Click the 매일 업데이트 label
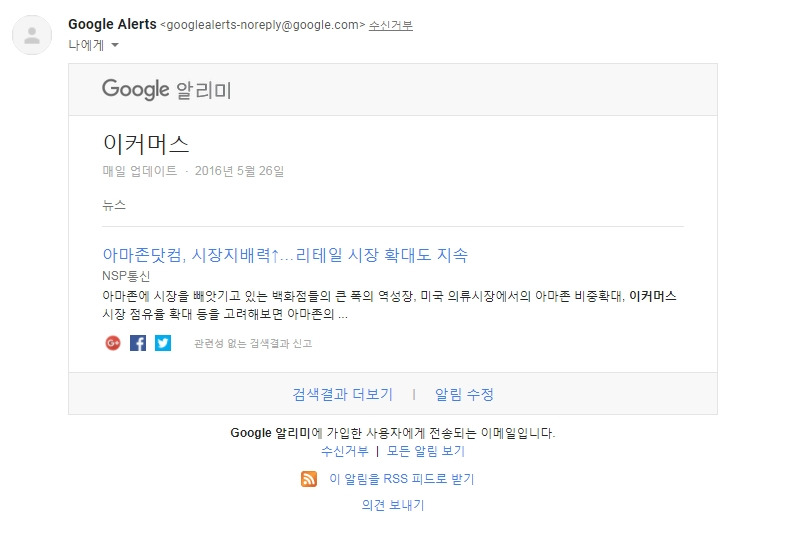This screenshot has height=542, width=793. click(140, 171)
